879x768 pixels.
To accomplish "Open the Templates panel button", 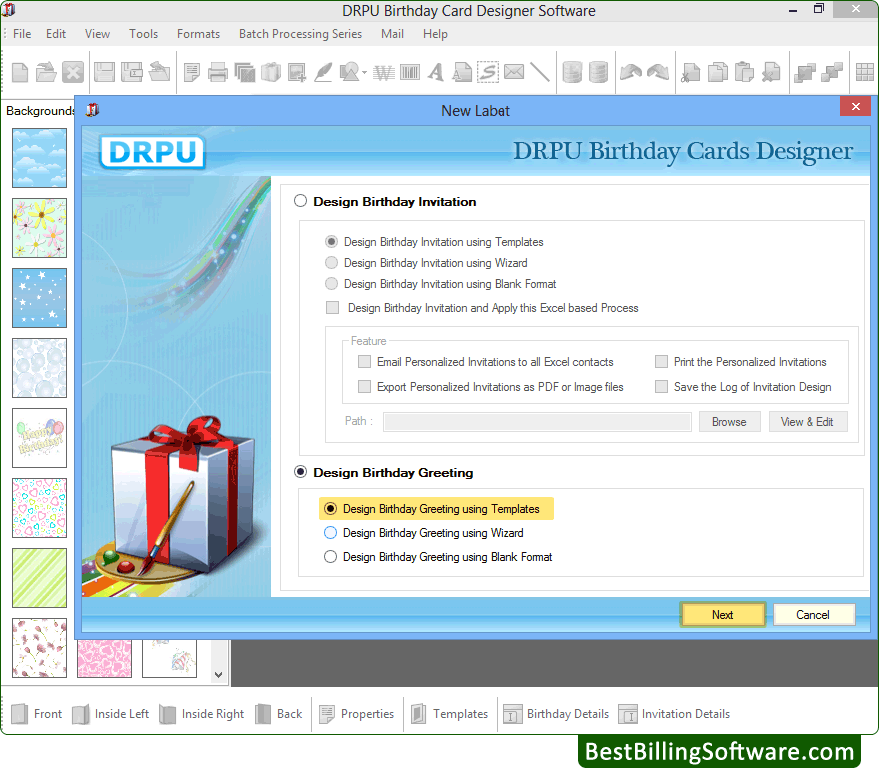I will pos(450,714).
